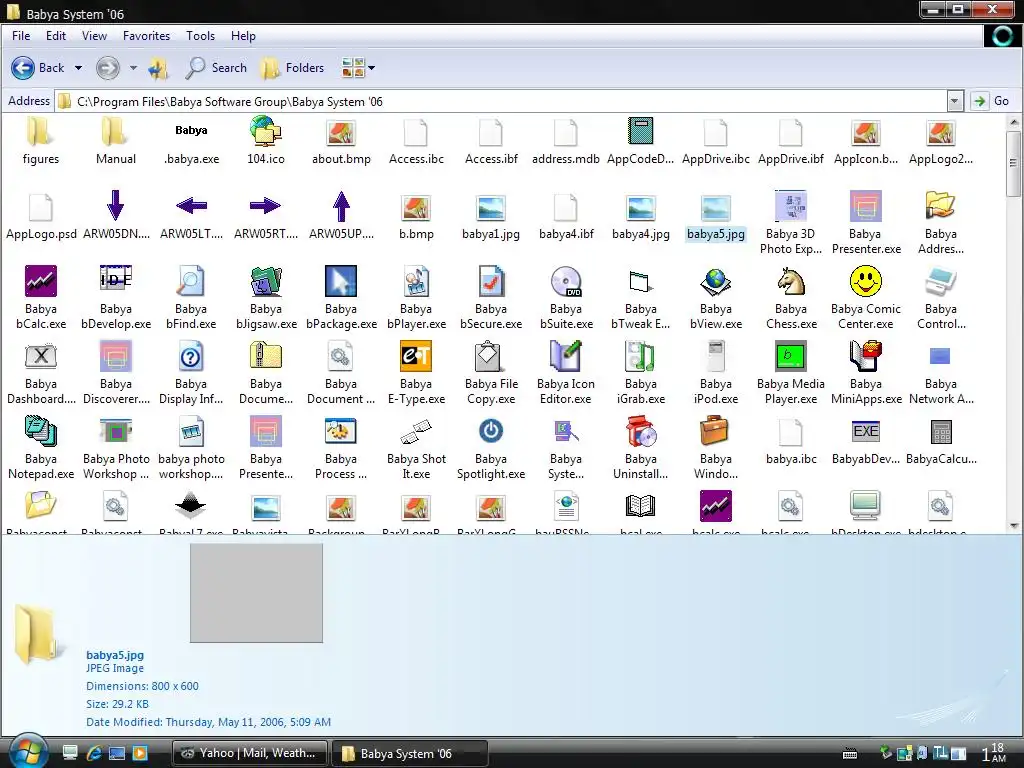The image size is (1024, 768).
Task: Select Babya MiniApps.exe toolbox icon
Action: (x=866, y=357)
